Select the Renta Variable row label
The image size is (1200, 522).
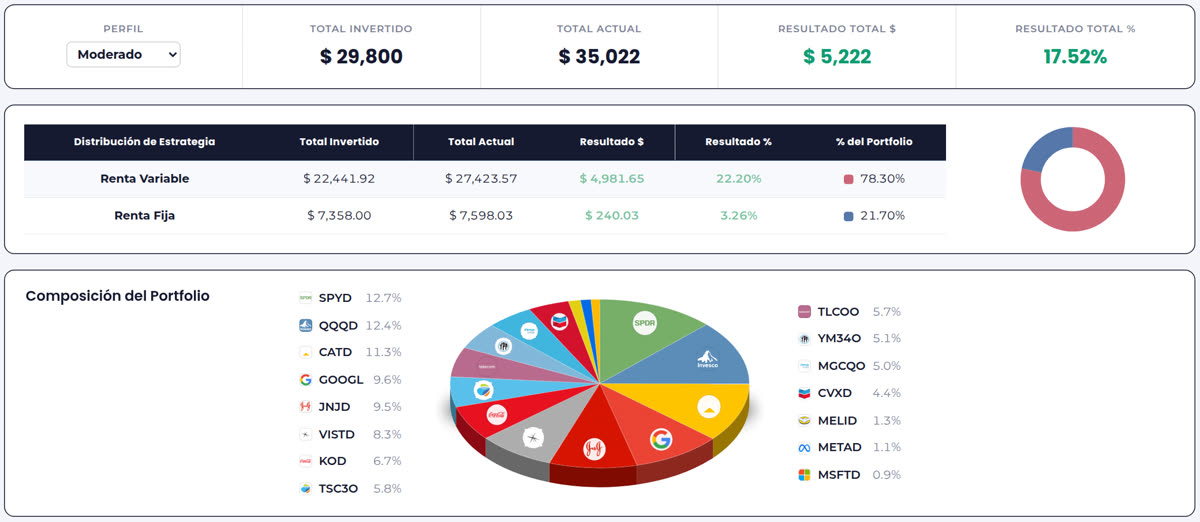[x=145, y=179]
